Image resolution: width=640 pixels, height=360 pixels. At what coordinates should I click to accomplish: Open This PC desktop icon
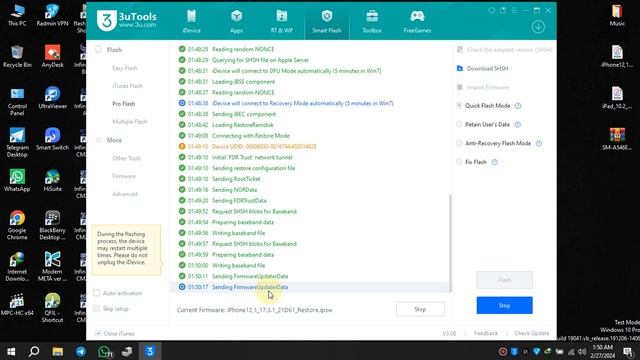point(17,16)
